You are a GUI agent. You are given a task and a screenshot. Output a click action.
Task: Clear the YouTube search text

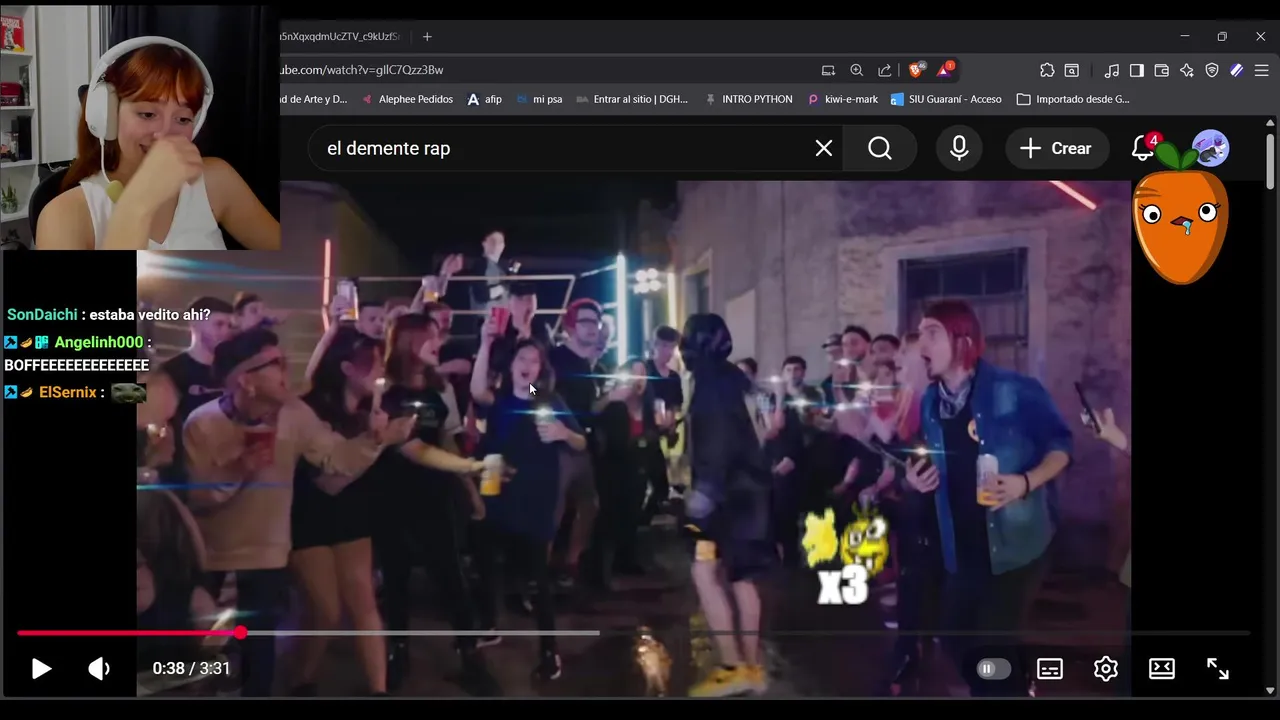[x=824, y=148]
